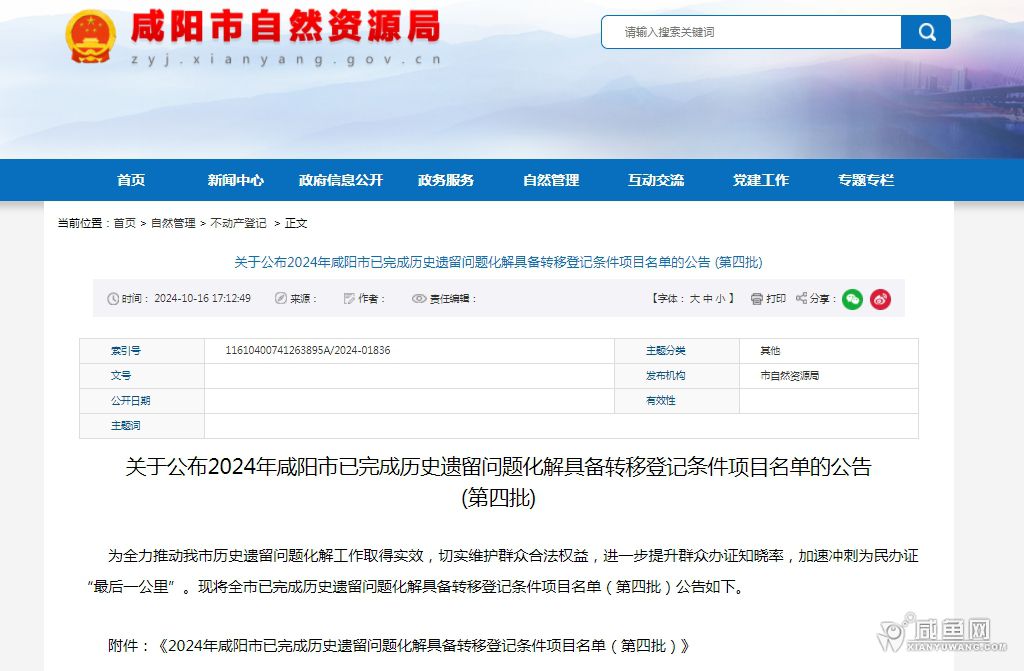1024x671 pixels.
Task: Set font size to 中
Action: [707, 299]
